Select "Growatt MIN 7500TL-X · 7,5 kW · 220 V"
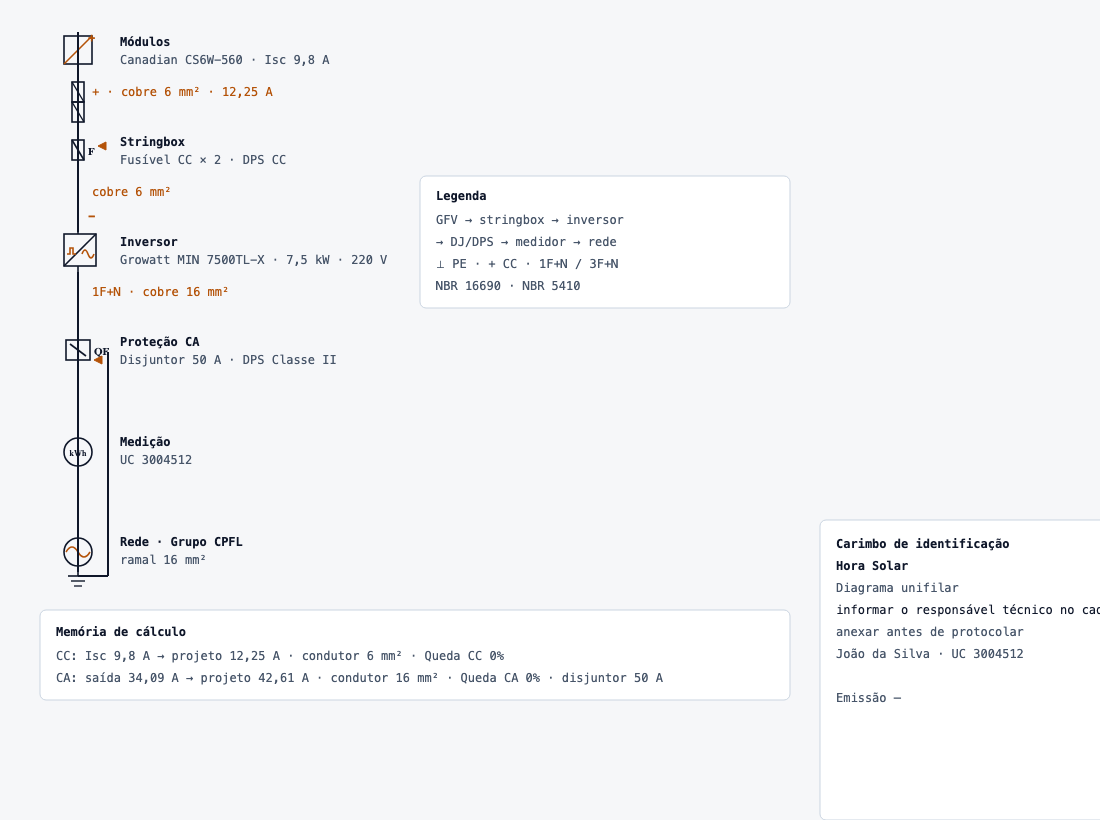 (x=253, y=260)
